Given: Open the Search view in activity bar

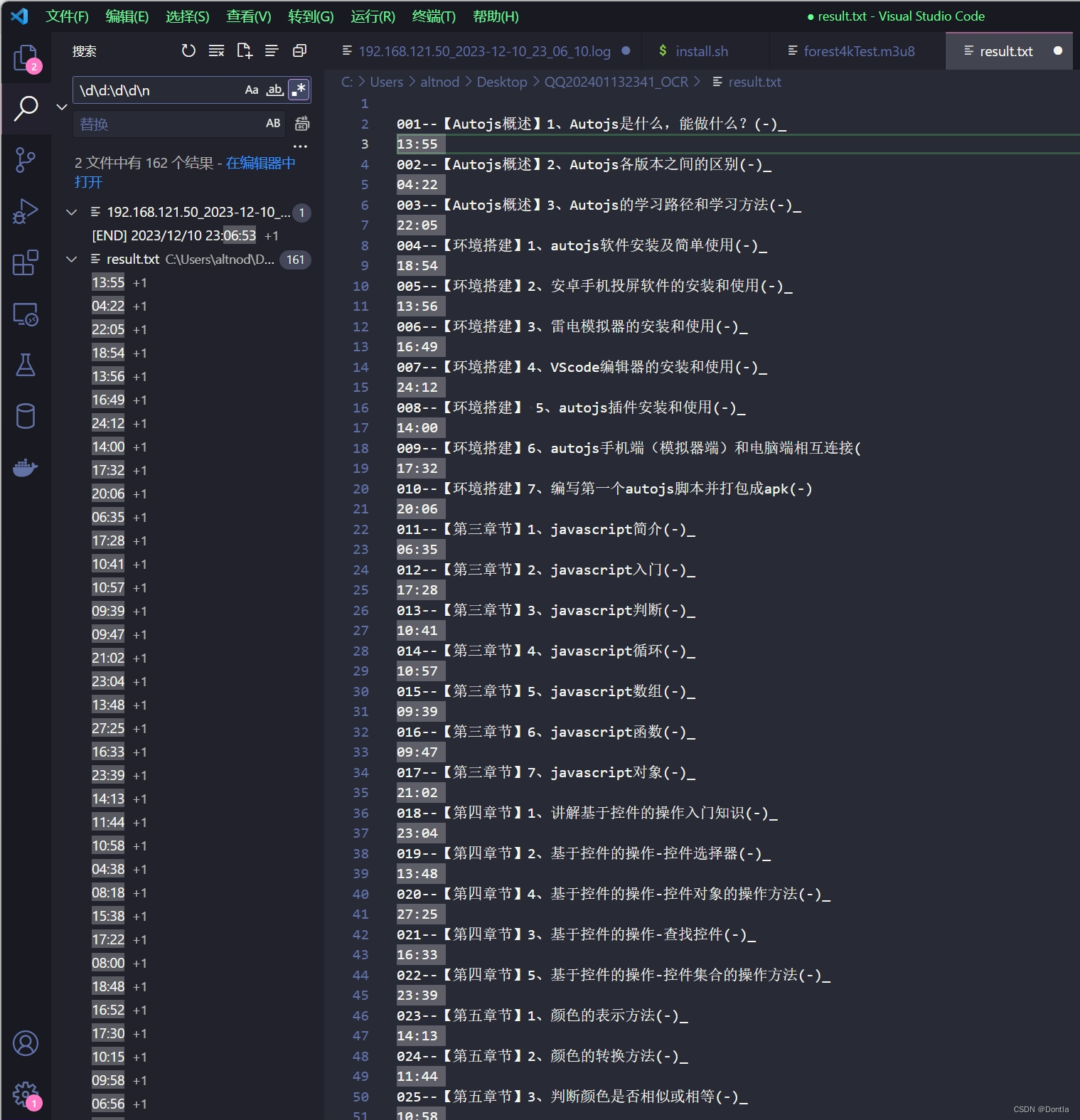Looking at the screenshot, I should tap(26, 109).
